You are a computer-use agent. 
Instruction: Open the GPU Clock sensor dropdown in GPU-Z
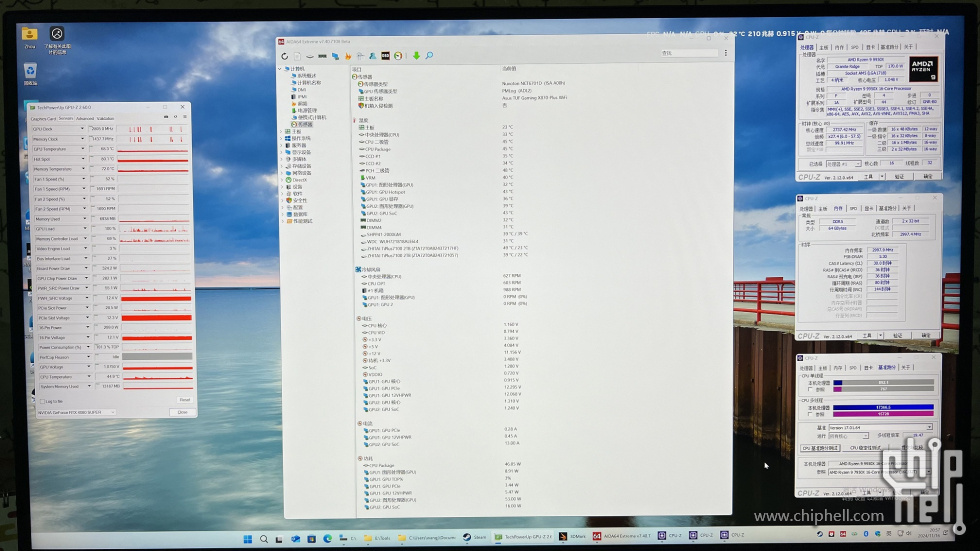click(82, 129)
